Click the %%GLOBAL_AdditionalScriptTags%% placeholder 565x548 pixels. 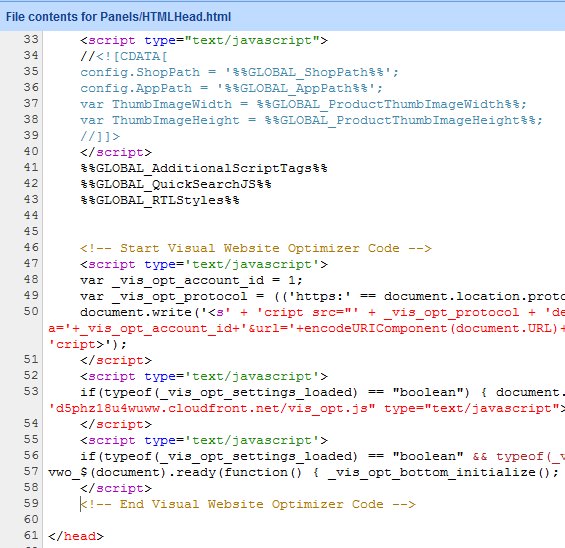[204, 168]
